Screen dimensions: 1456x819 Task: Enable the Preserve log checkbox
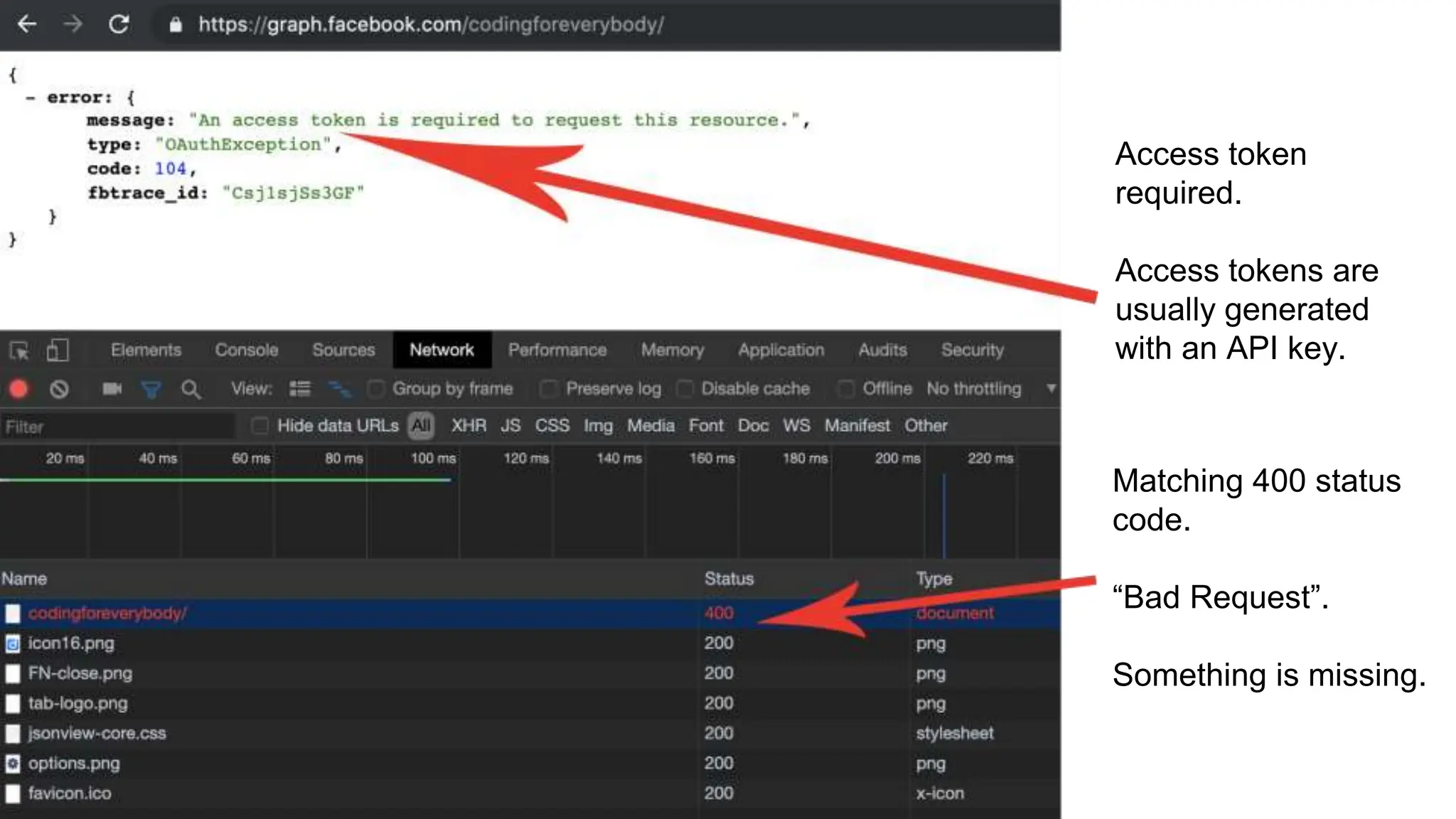[549, 389]
